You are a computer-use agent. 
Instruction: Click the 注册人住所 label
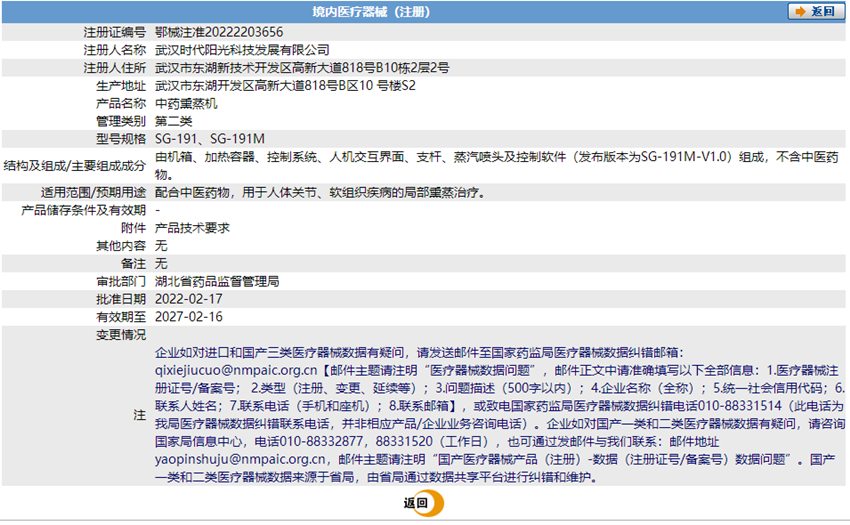pos(114,68)
